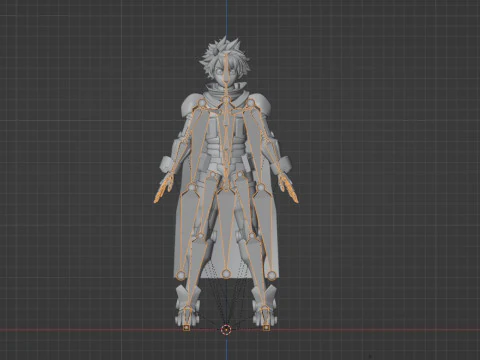This screenshot has width=480, height=360.
Task: Select the character's spiky-haired head mesh
Action: coord(225,63)
